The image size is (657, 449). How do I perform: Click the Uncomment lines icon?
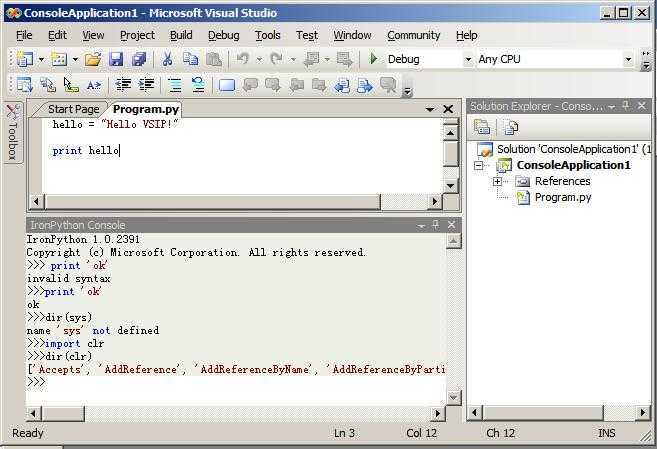198,85
